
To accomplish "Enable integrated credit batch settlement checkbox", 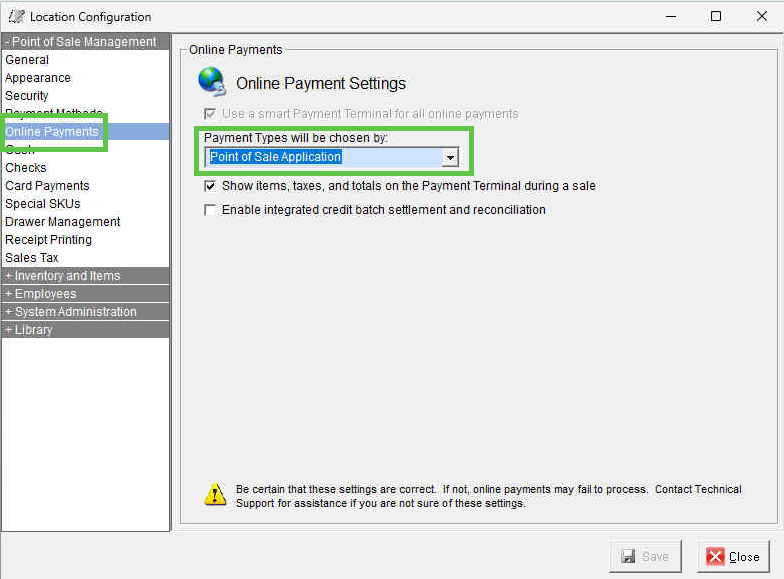I will pyautogui.click(x=210, y=210).
